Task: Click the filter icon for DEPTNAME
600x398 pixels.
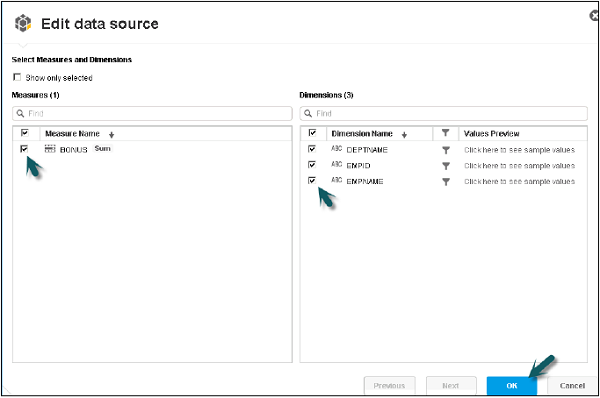Action: pyautogui.click(x=446, y=150)
